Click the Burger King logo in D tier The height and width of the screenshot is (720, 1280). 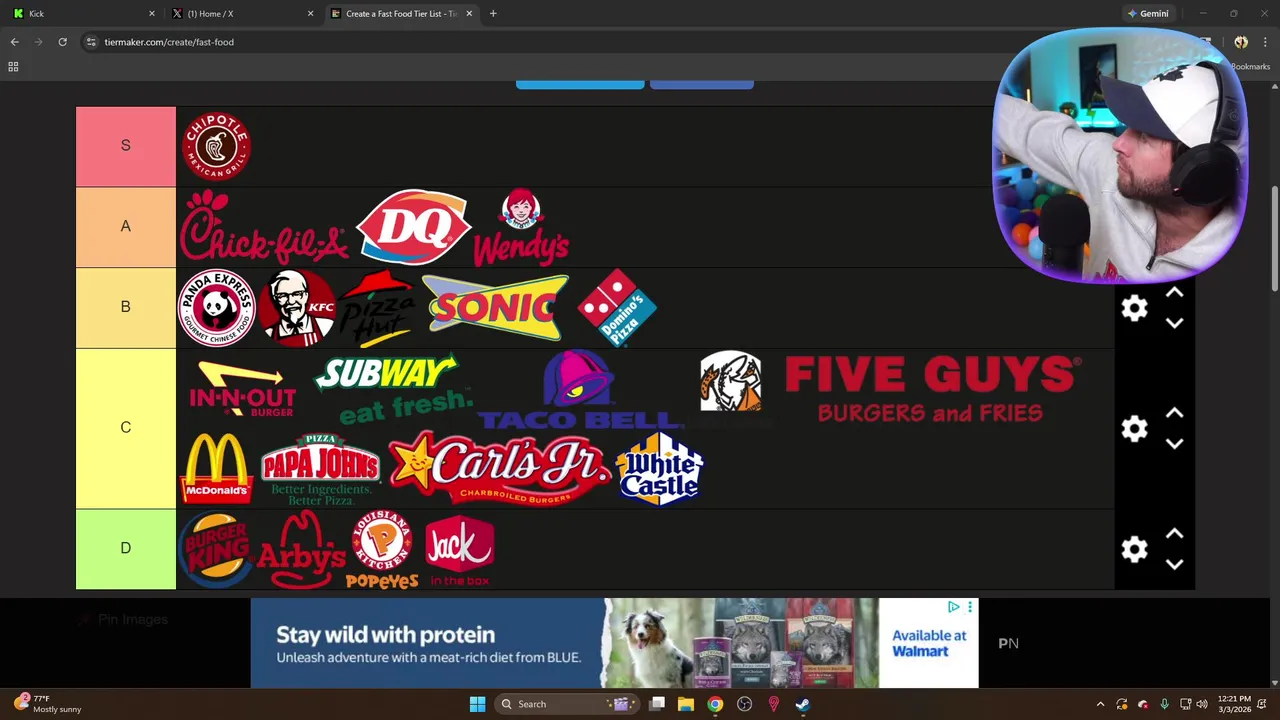point(216,549)
